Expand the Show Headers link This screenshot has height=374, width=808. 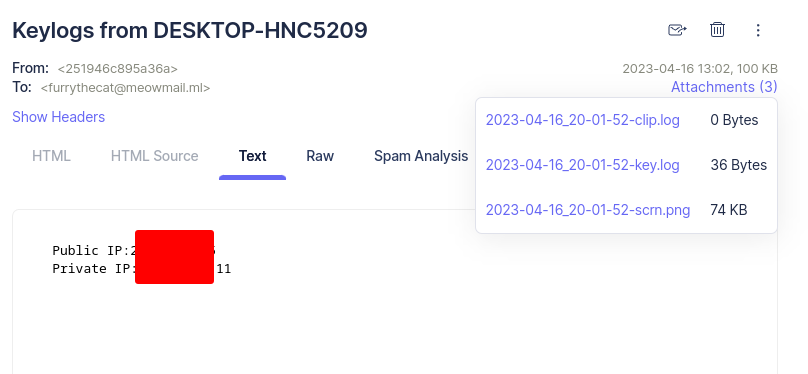pos(59,117)
